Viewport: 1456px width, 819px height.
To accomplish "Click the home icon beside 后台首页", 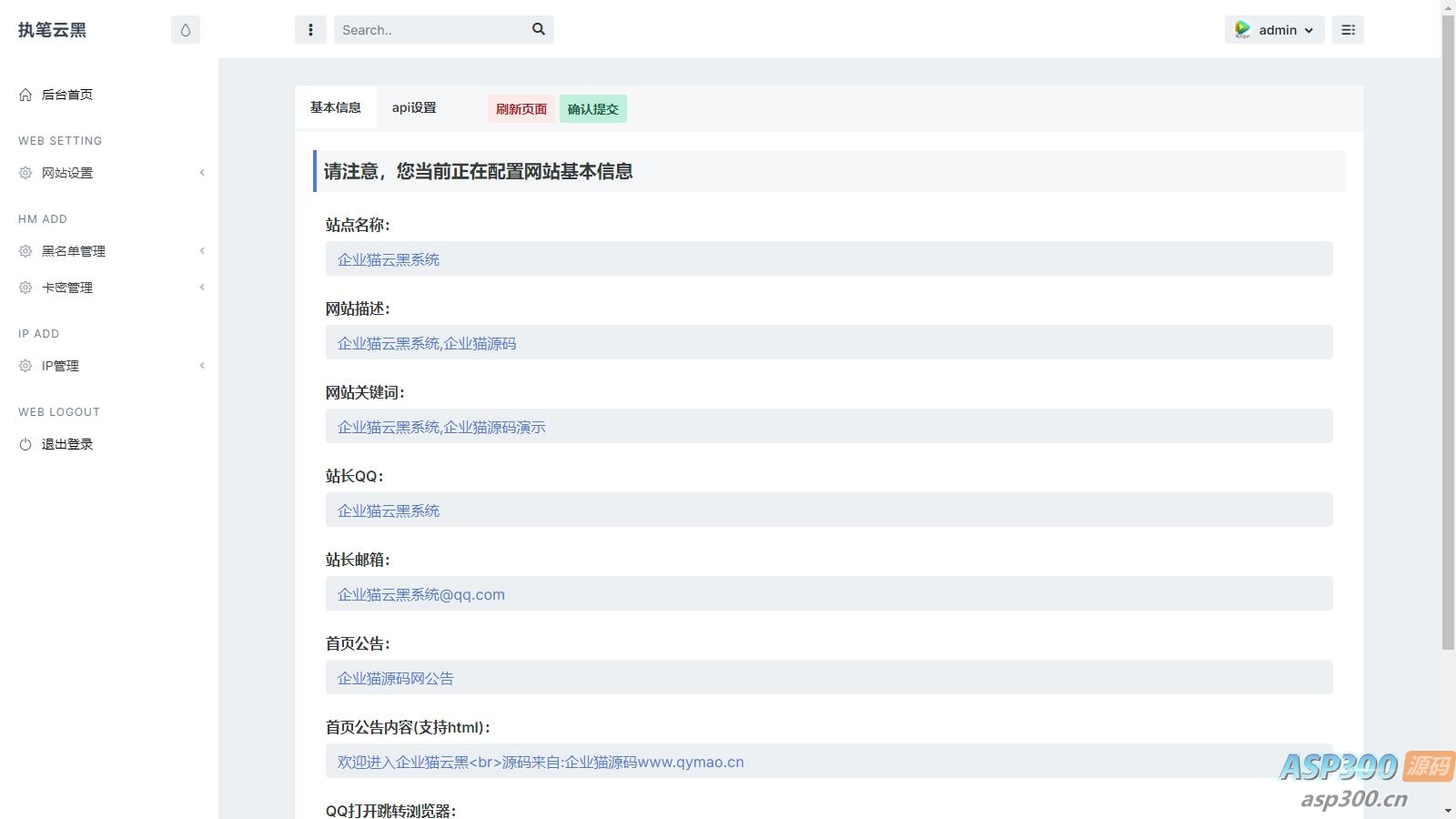I will click(x=25, y=95).
